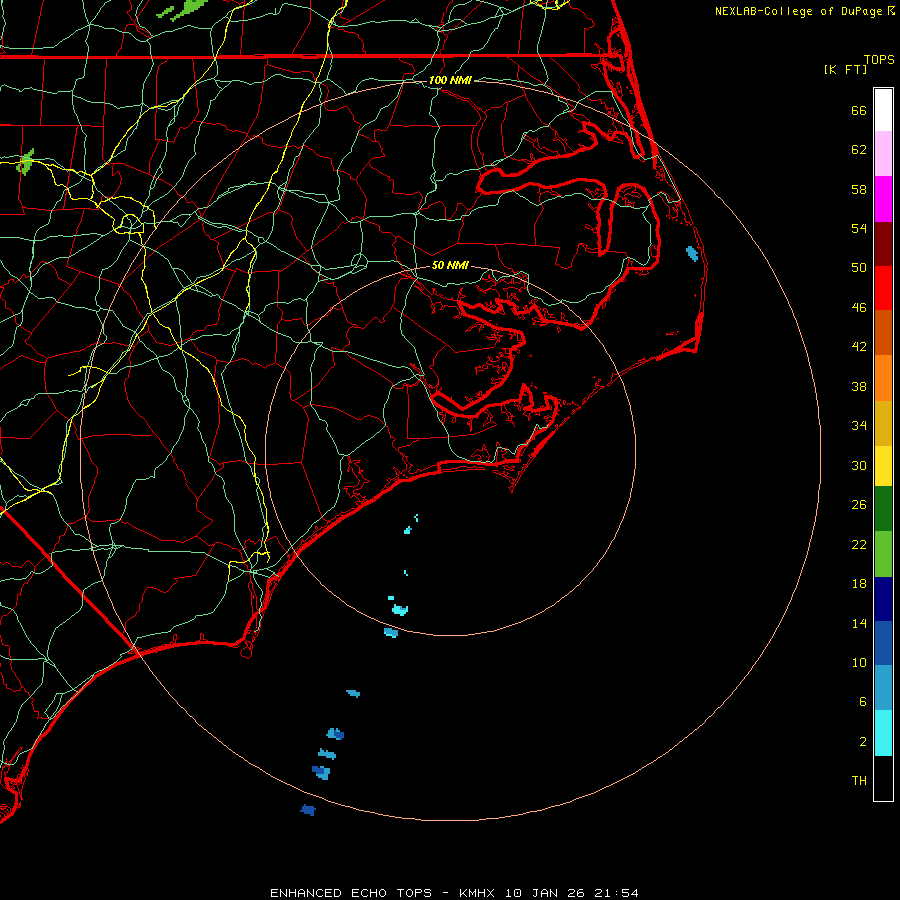Click the legend value "2"
This screenshot has width=900, height=900.
[x=862, y=742]
